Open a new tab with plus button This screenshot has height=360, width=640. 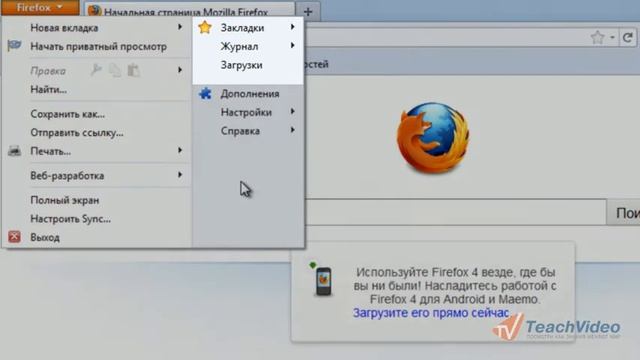point(308,11)
